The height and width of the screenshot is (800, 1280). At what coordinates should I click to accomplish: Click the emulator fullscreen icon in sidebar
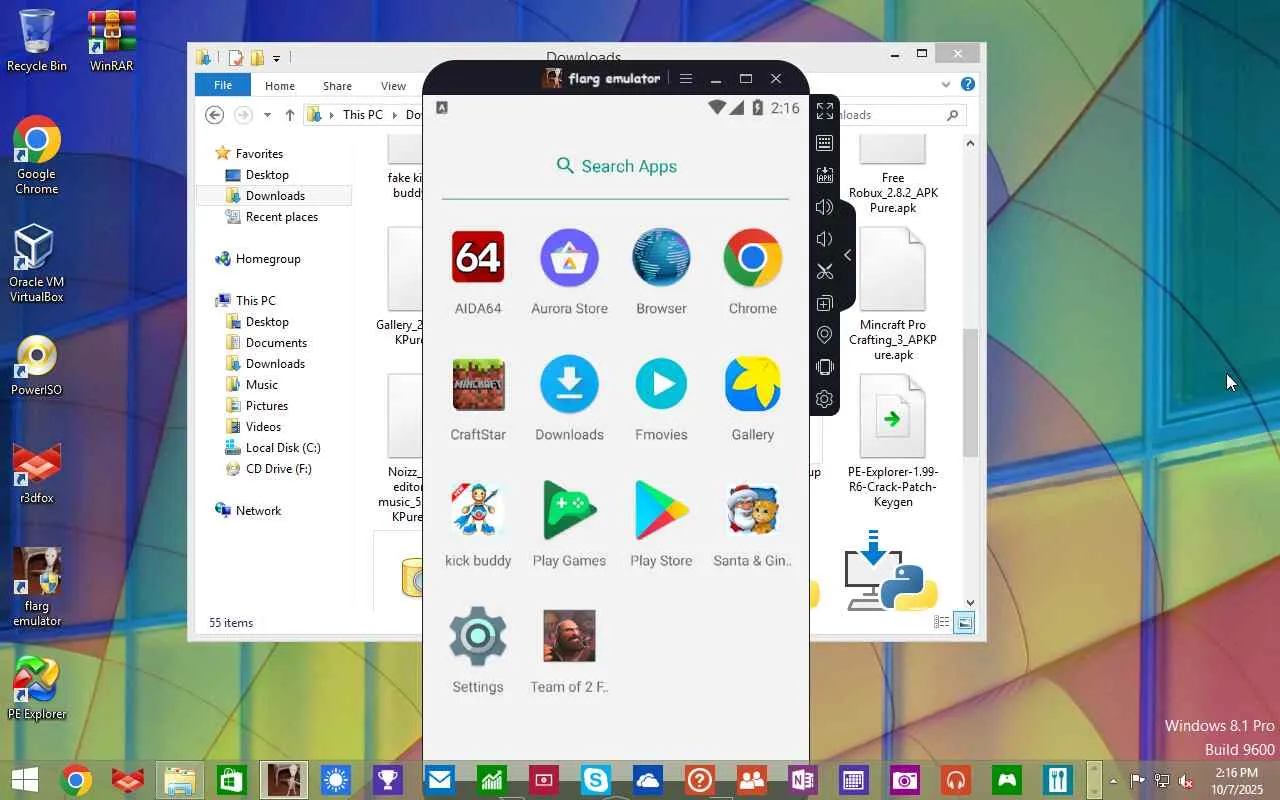click(825, 111)
